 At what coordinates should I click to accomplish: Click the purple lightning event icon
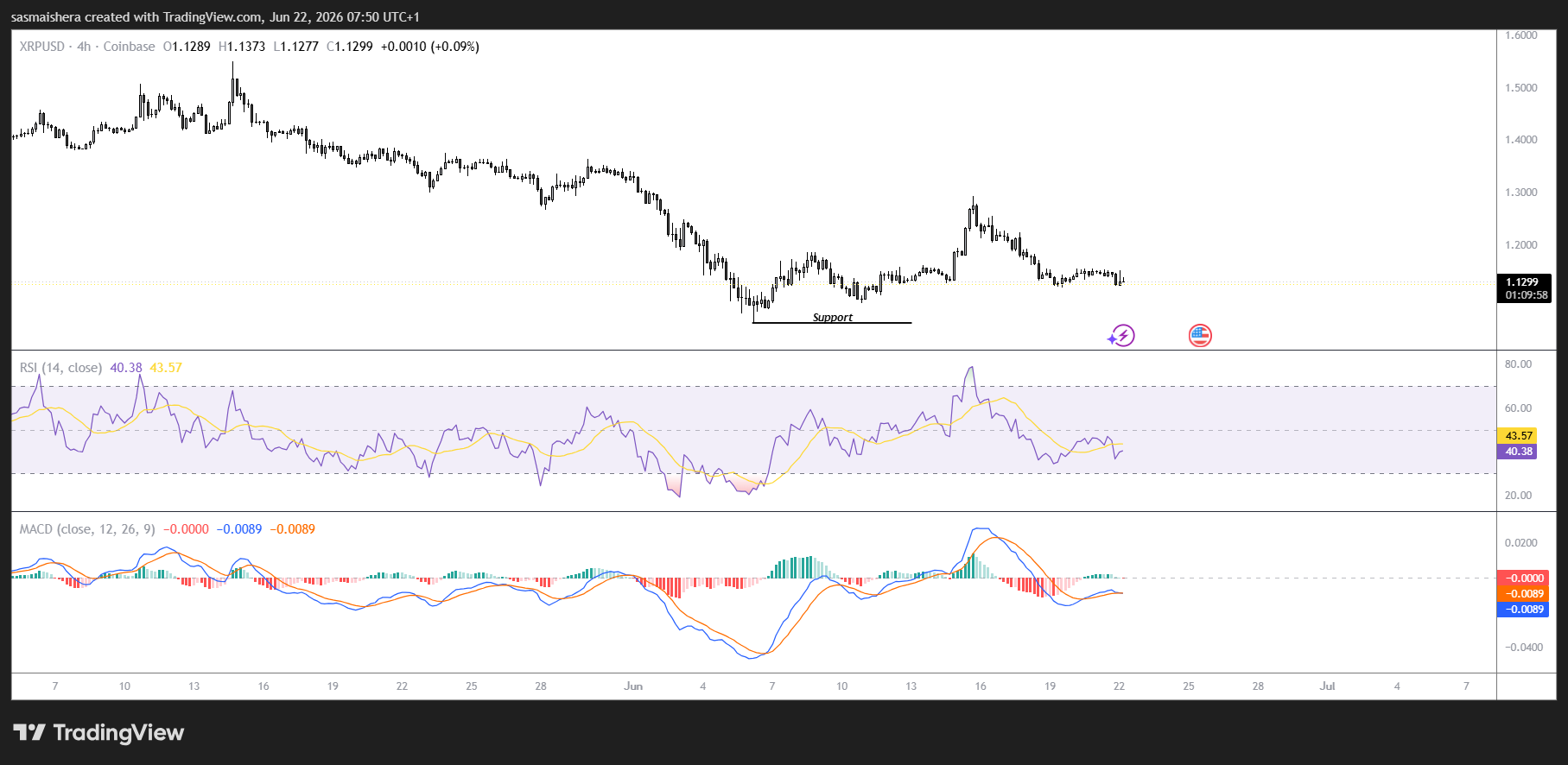(x=1121, y=336)
